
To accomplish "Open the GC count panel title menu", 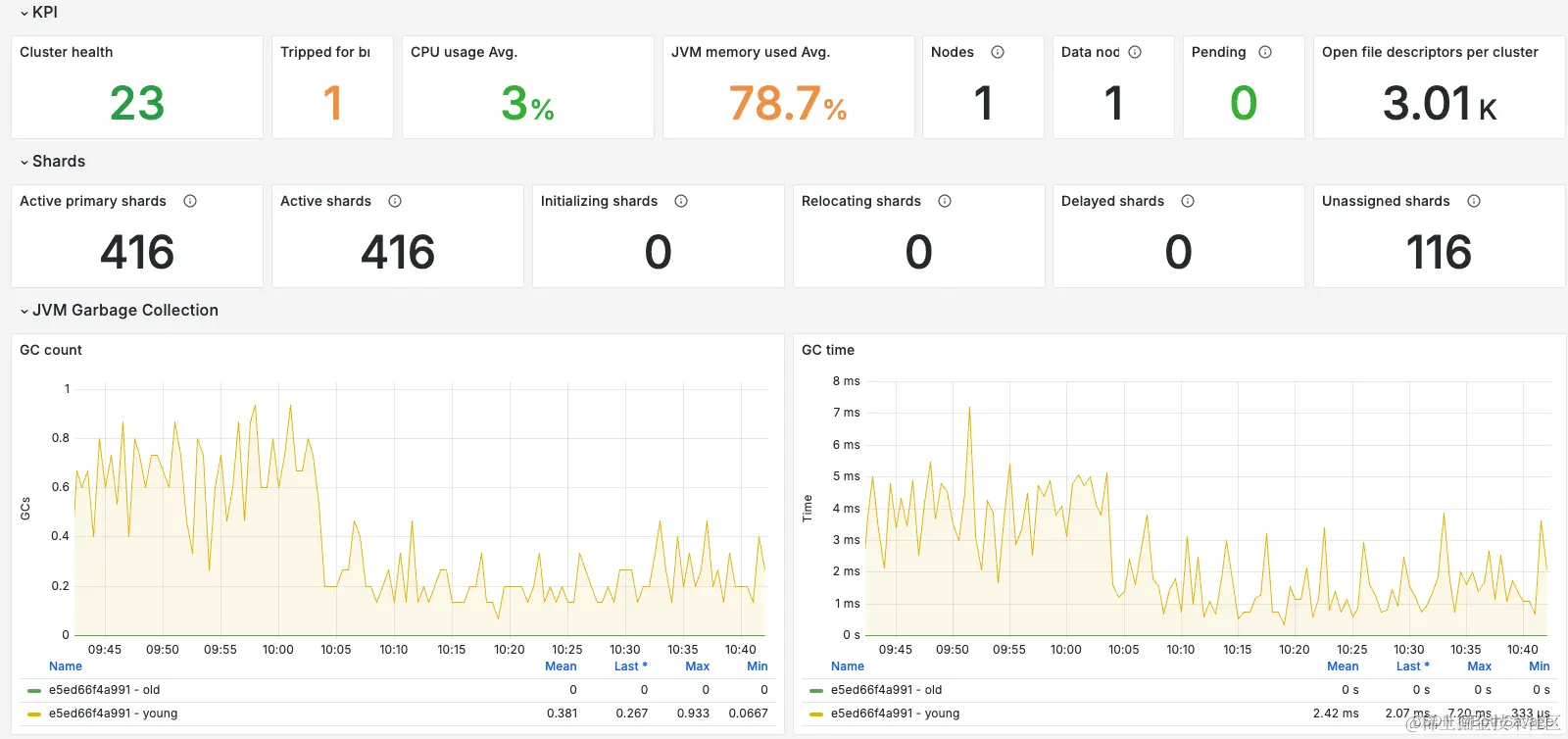I will [x=51, y=350].
